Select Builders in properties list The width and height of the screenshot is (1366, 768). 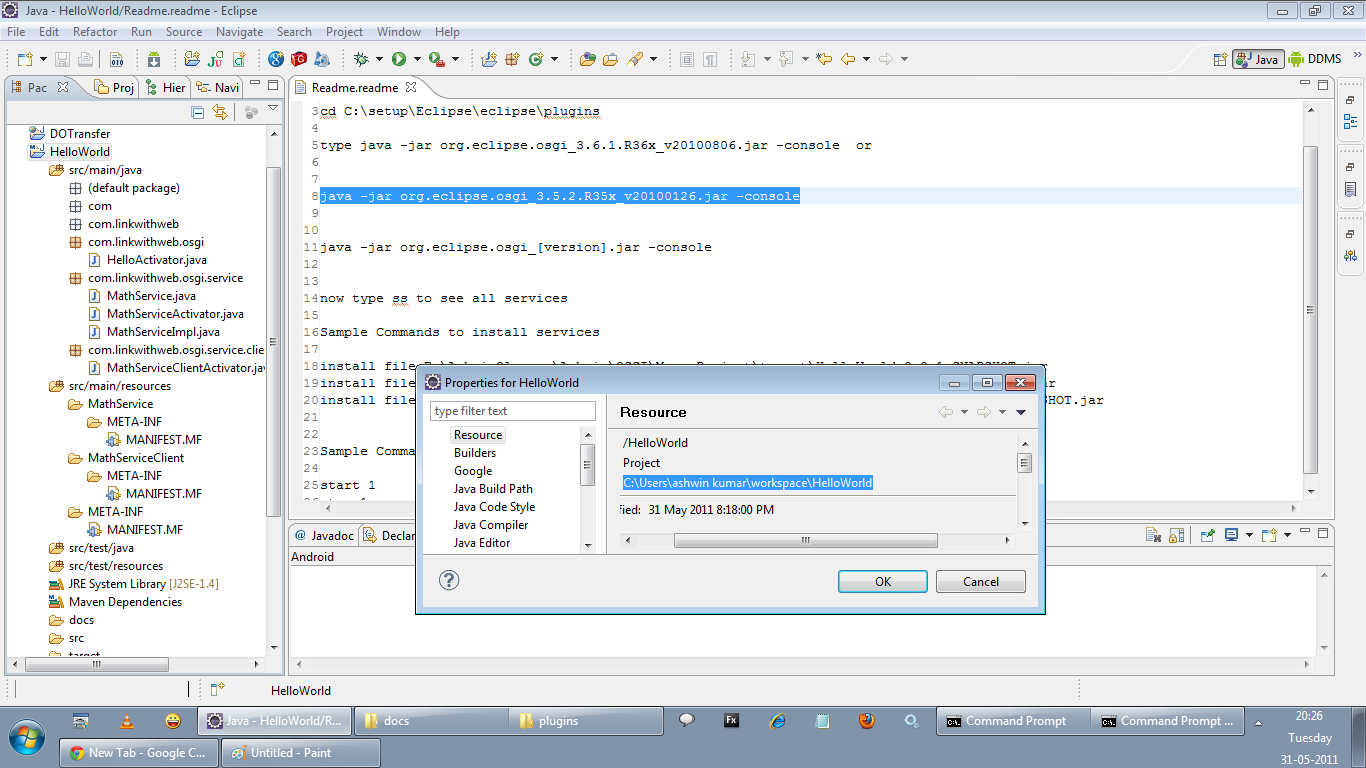475,453
